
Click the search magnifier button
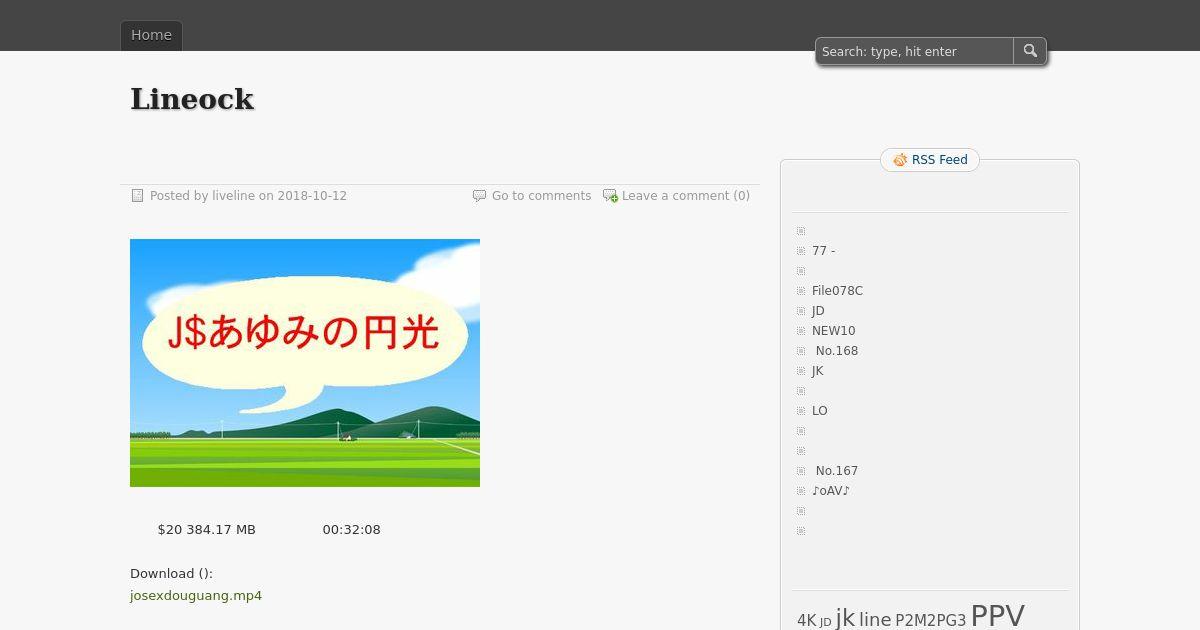click(1030, 51)
